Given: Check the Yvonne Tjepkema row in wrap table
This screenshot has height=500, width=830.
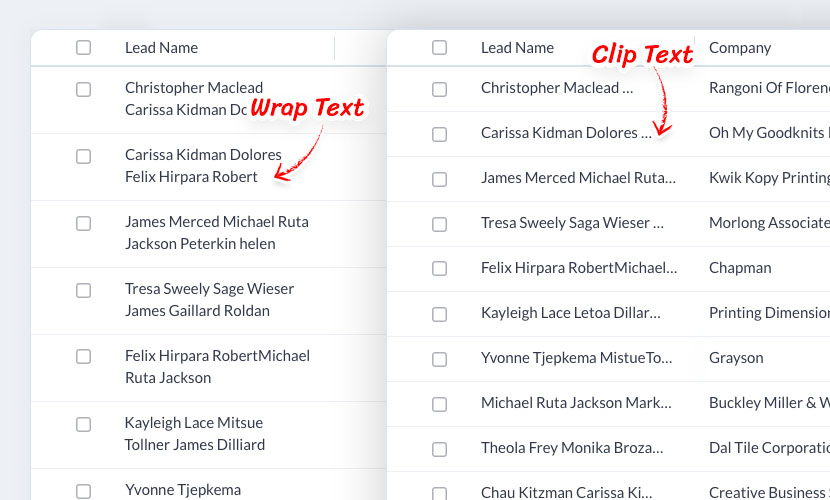Looking at the screenshot, I should click(83, 491).
